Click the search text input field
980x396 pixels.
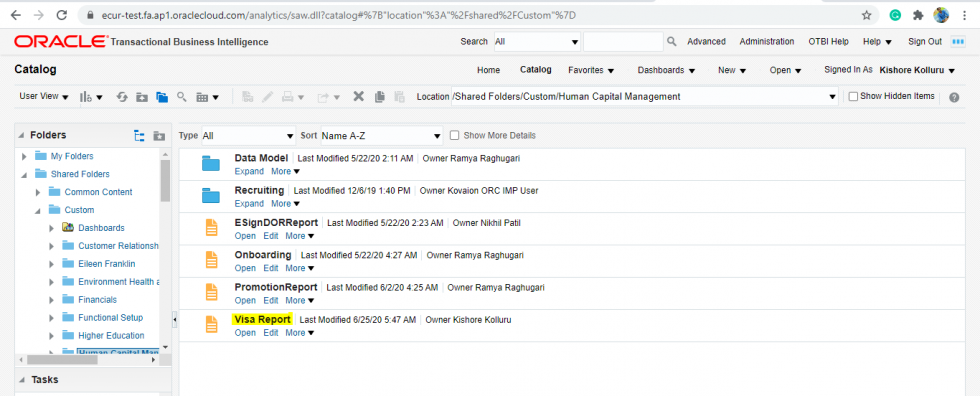pyautogui.click(x=622, y=42)
